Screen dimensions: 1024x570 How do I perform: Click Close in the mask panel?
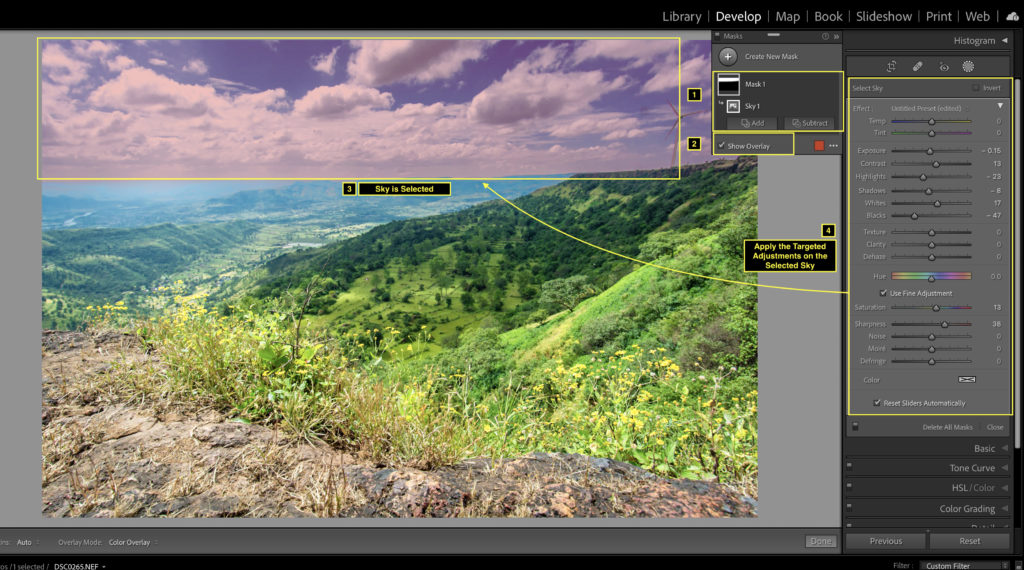995,427
